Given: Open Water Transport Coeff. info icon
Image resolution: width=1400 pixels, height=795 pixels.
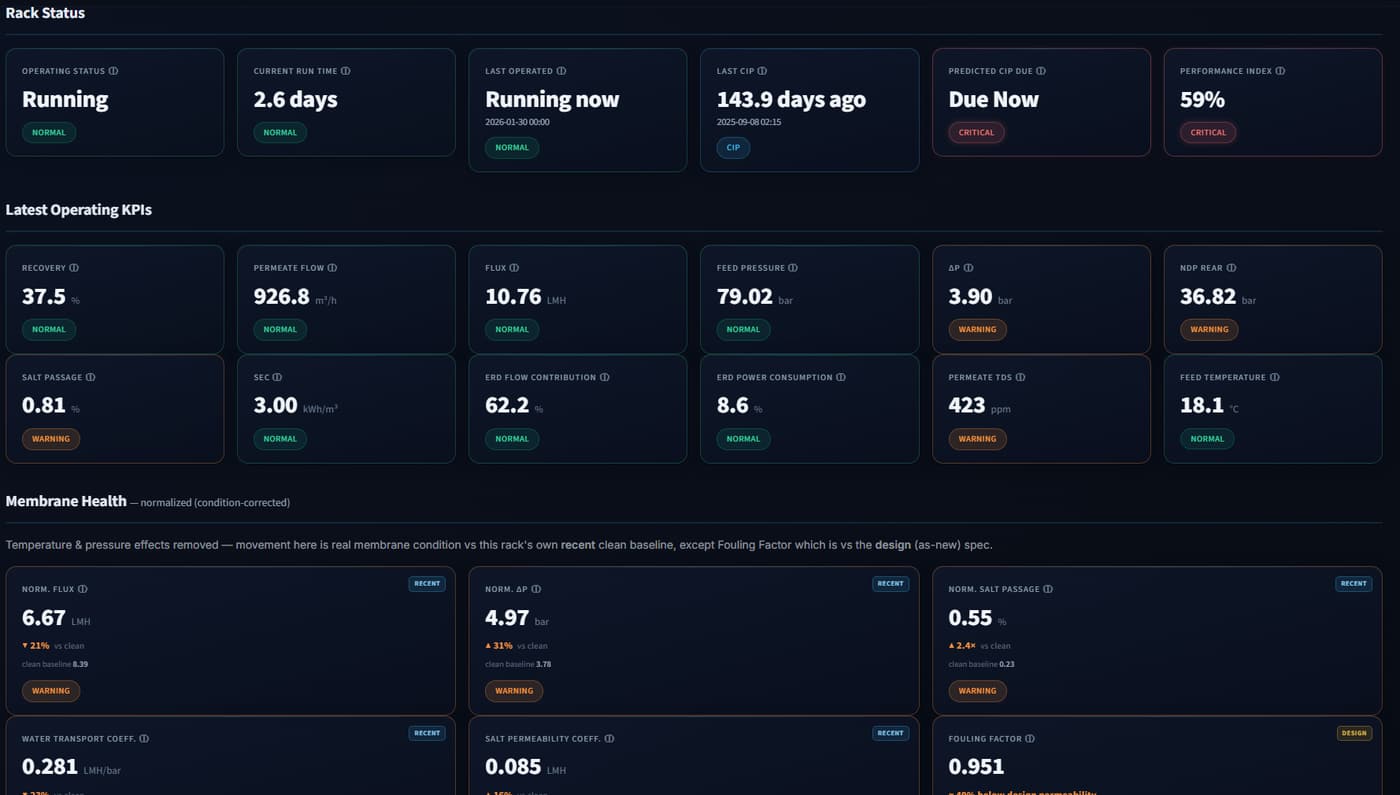Looking at the screenshot, I should click(144, 739).
